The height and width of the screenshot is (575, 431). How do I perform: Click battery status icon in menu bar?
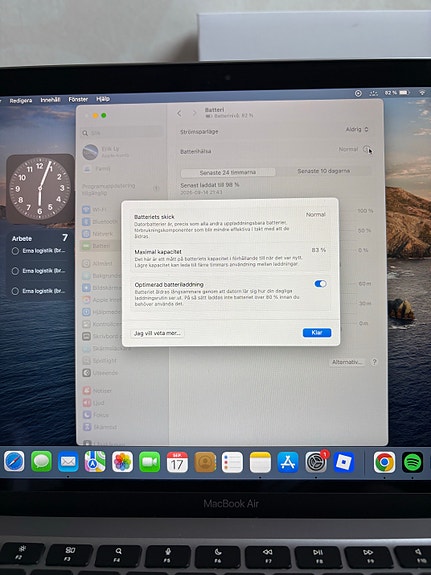404,93
